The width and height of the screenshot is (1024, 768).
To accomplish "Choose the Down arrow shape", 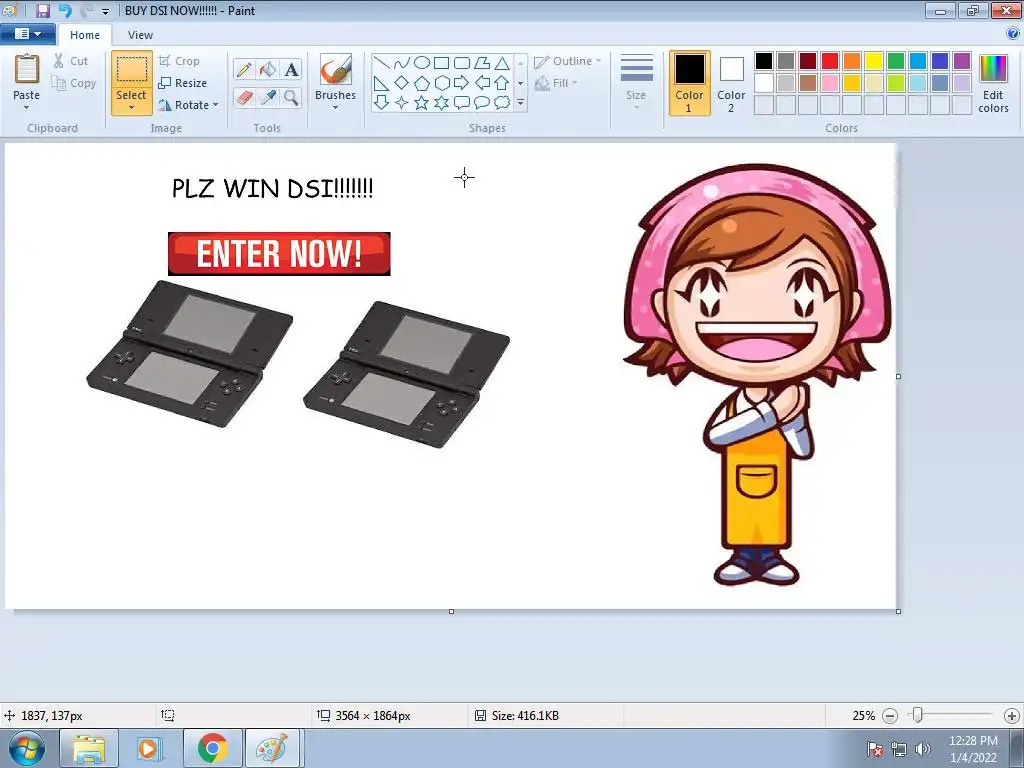I will [x=381, y=103].
